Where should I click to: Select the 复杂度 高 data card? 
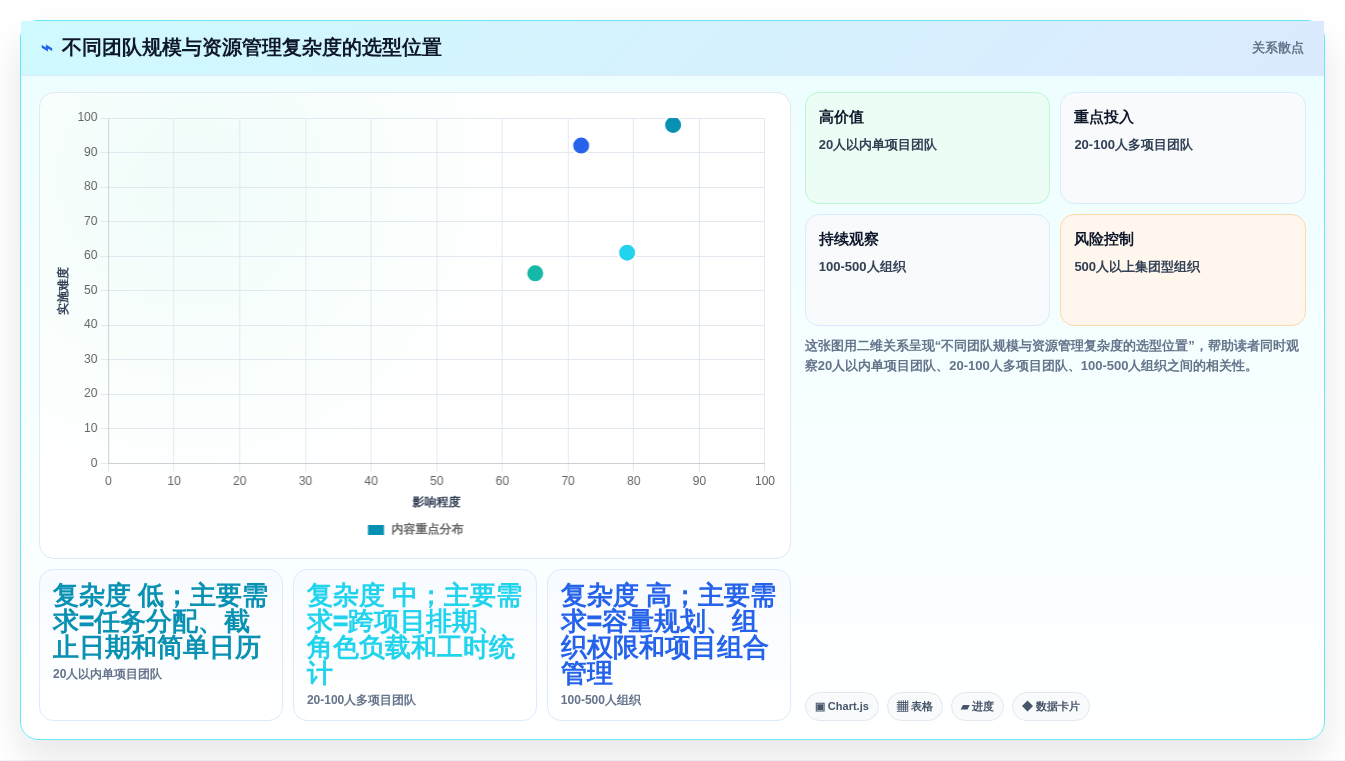coord(669,645)
